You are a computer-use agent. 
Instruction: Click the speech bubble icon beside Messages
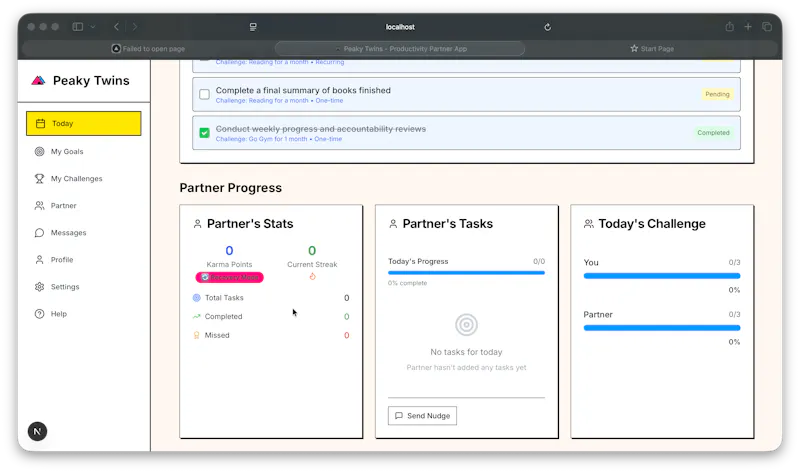coord(39,233)
